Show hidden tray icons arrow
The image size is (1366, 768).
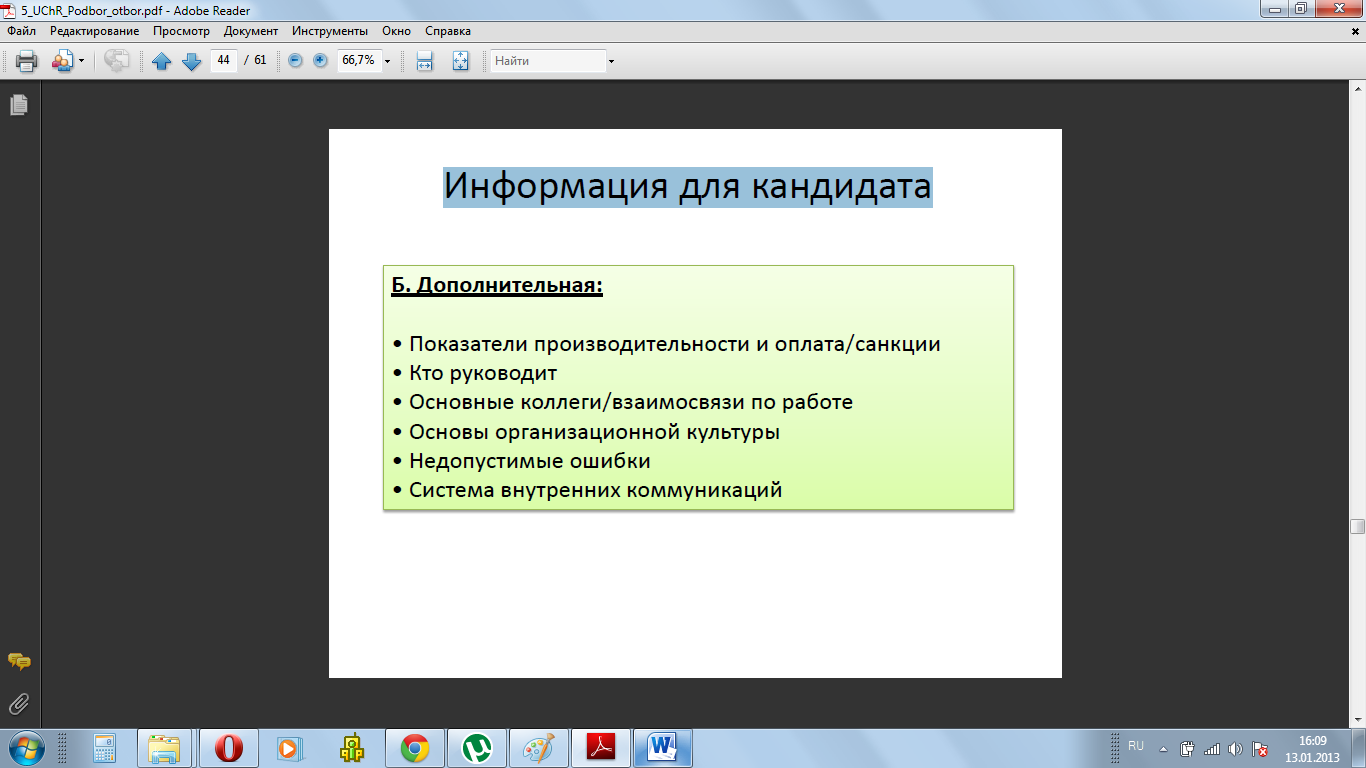tap(1163, 748)
